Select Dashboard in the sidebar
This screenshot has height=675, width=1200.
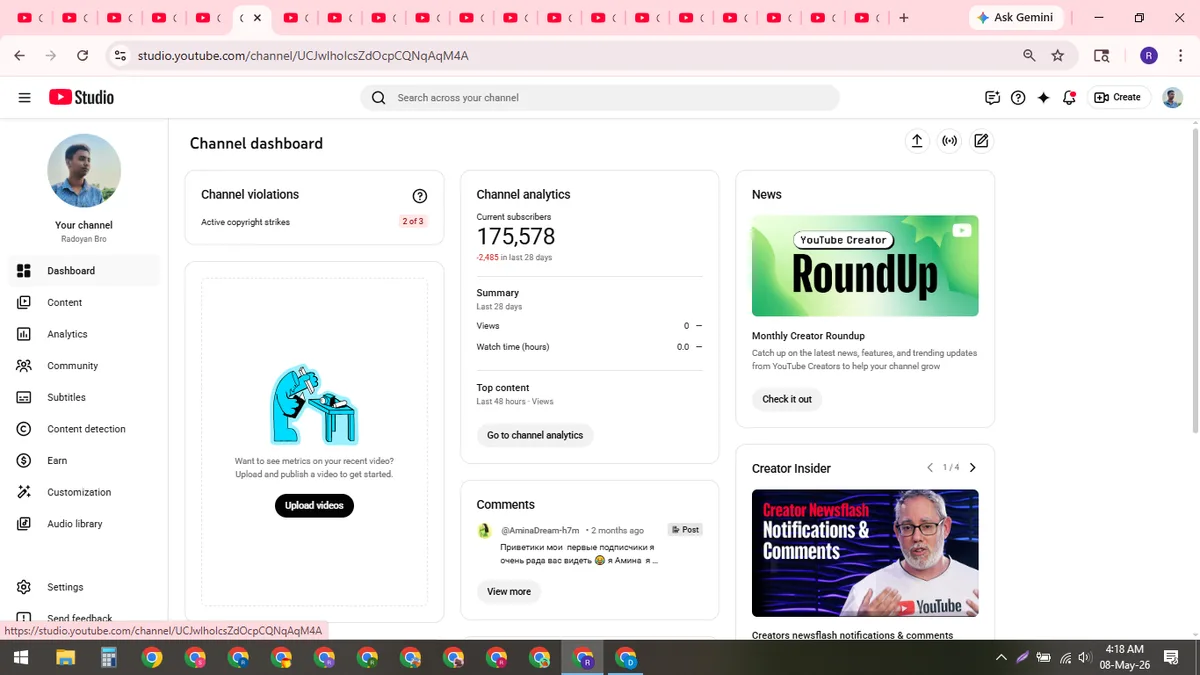pos(85,271)
